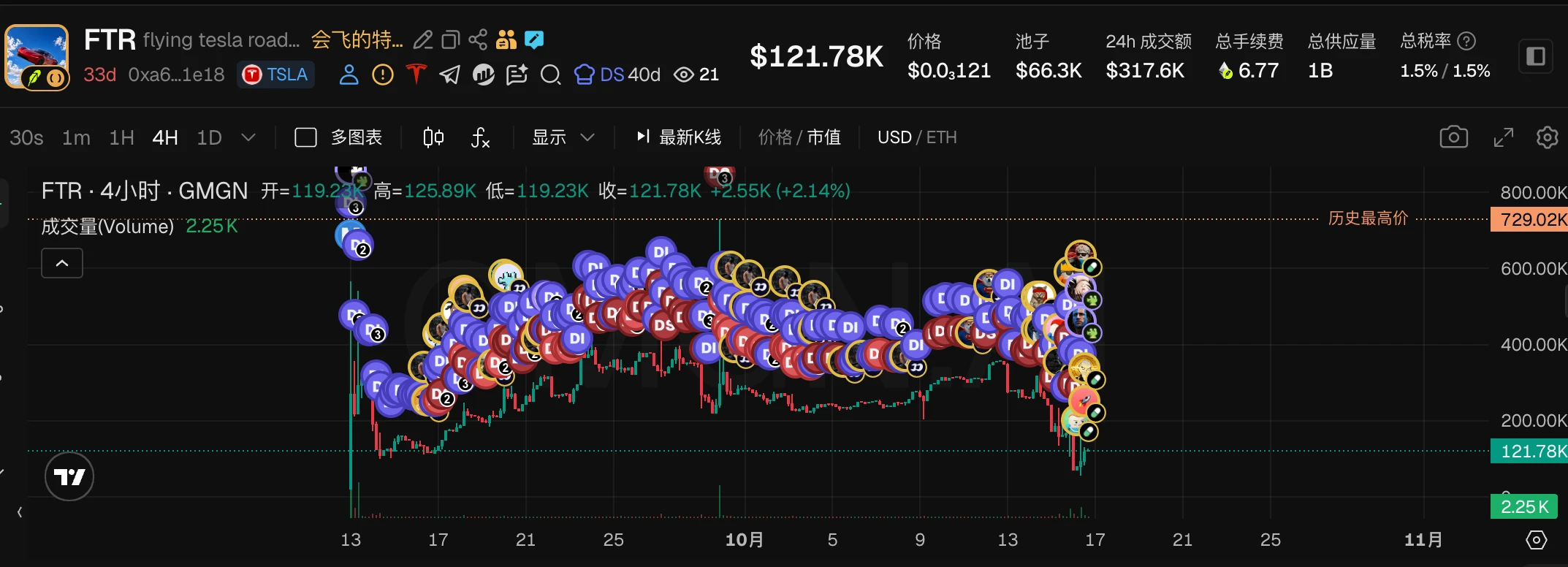Open chart settings gear icon
Viewport: 1568px width, 567px height.
point(1547,137)
